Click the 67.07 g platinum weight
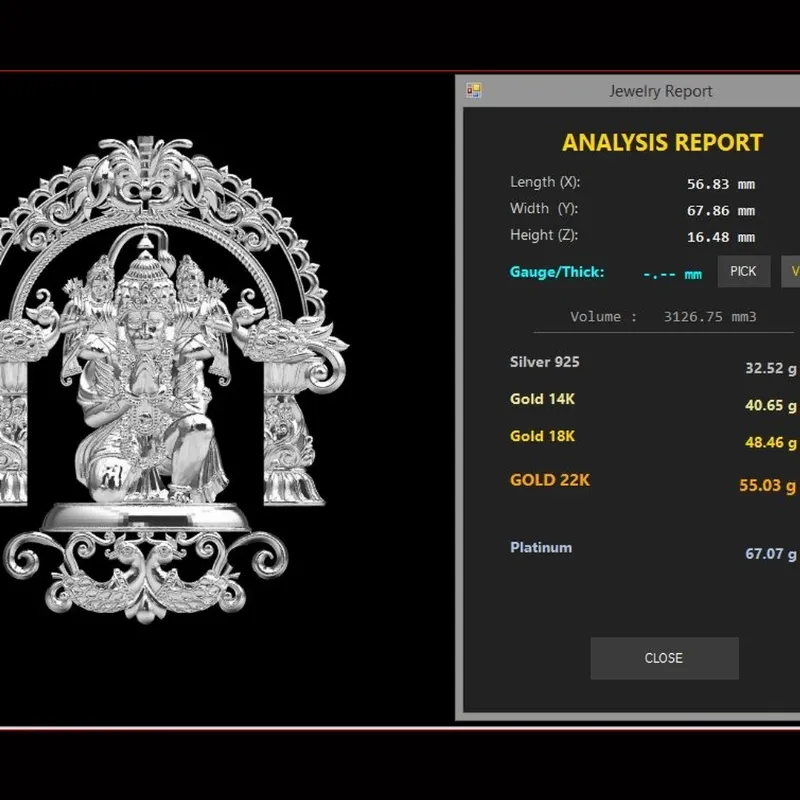 click(x=770, y=554)
